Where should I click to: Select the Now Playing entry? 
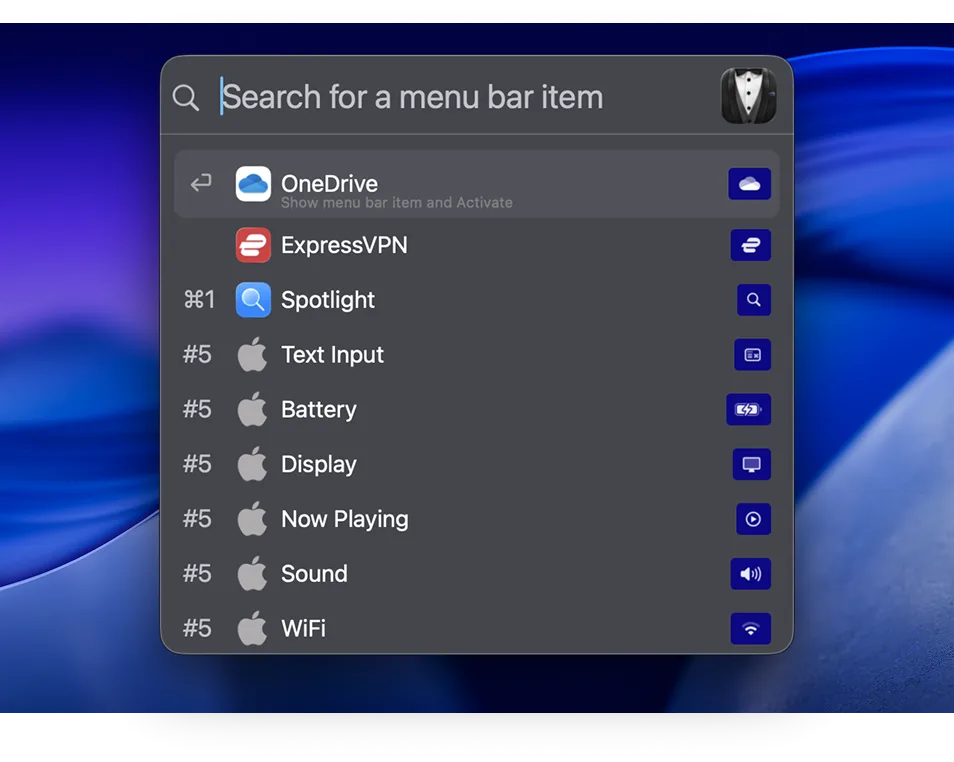point(476,519)
